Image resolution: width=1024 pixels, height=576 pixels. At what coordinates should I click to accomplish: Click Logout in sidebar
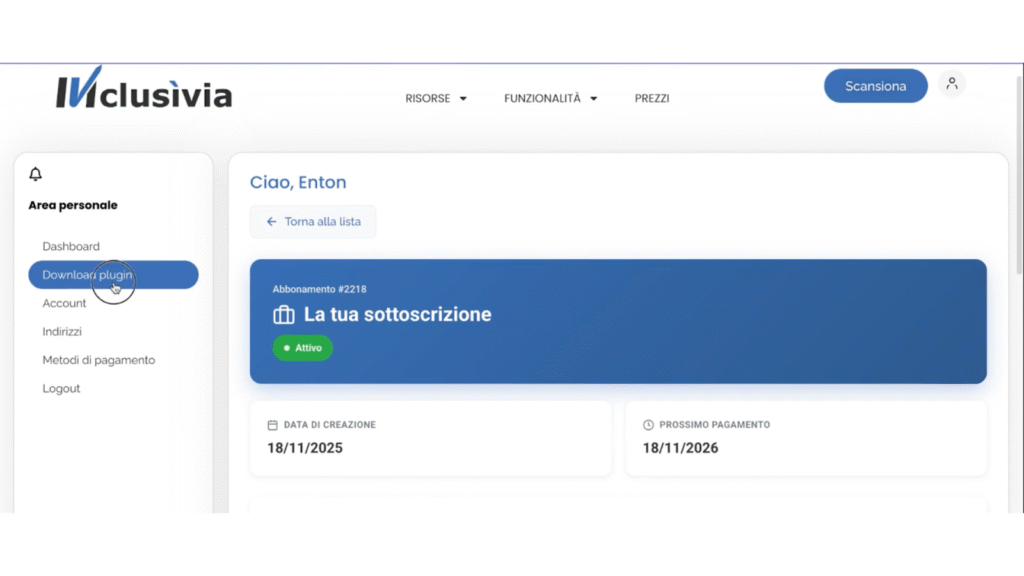click(x=61, y=388)
